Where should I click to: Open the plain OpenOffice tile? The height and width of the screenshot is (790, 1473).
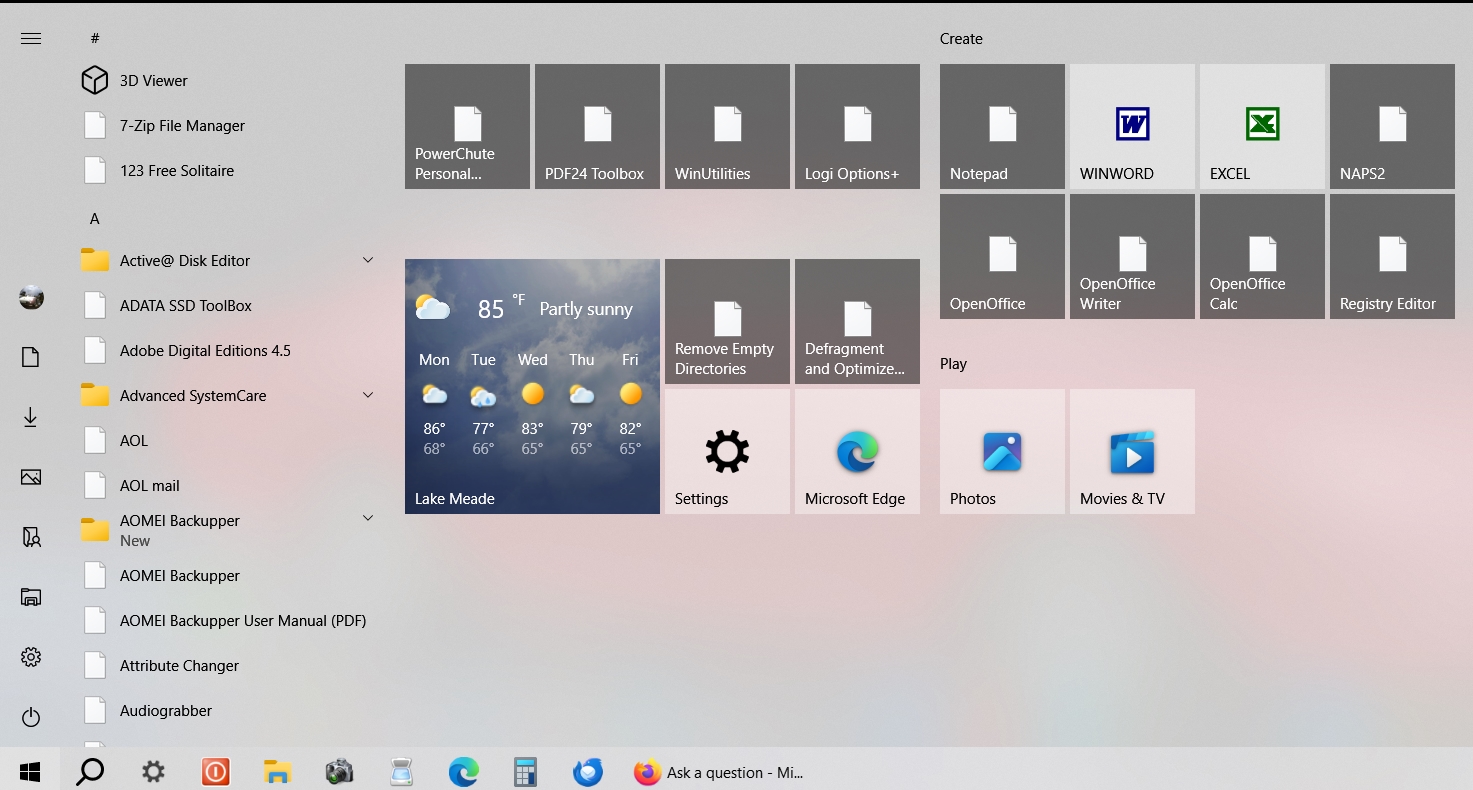point(1002,256)
